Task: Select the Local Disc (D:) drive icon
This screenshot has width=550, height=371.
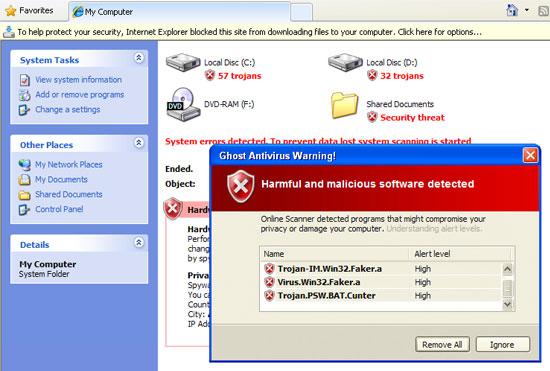Action: pos(345,62)
